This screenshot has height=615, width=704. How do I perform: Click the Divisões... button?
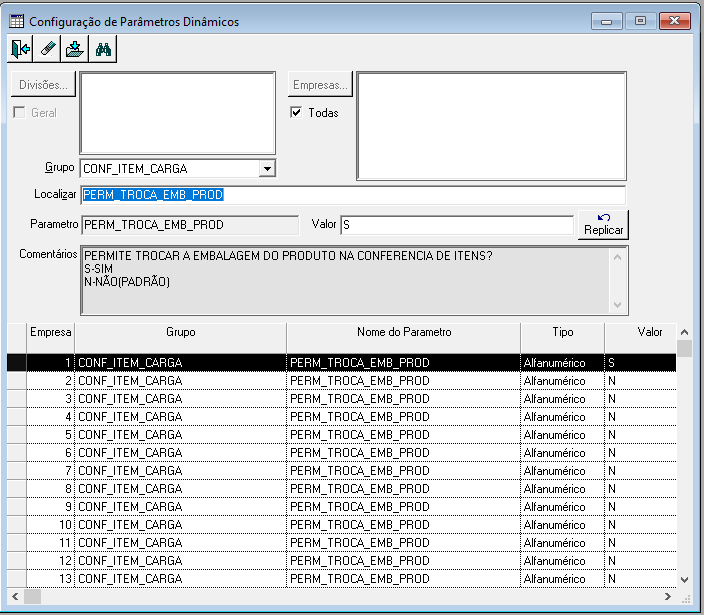(x=43, y=84)
